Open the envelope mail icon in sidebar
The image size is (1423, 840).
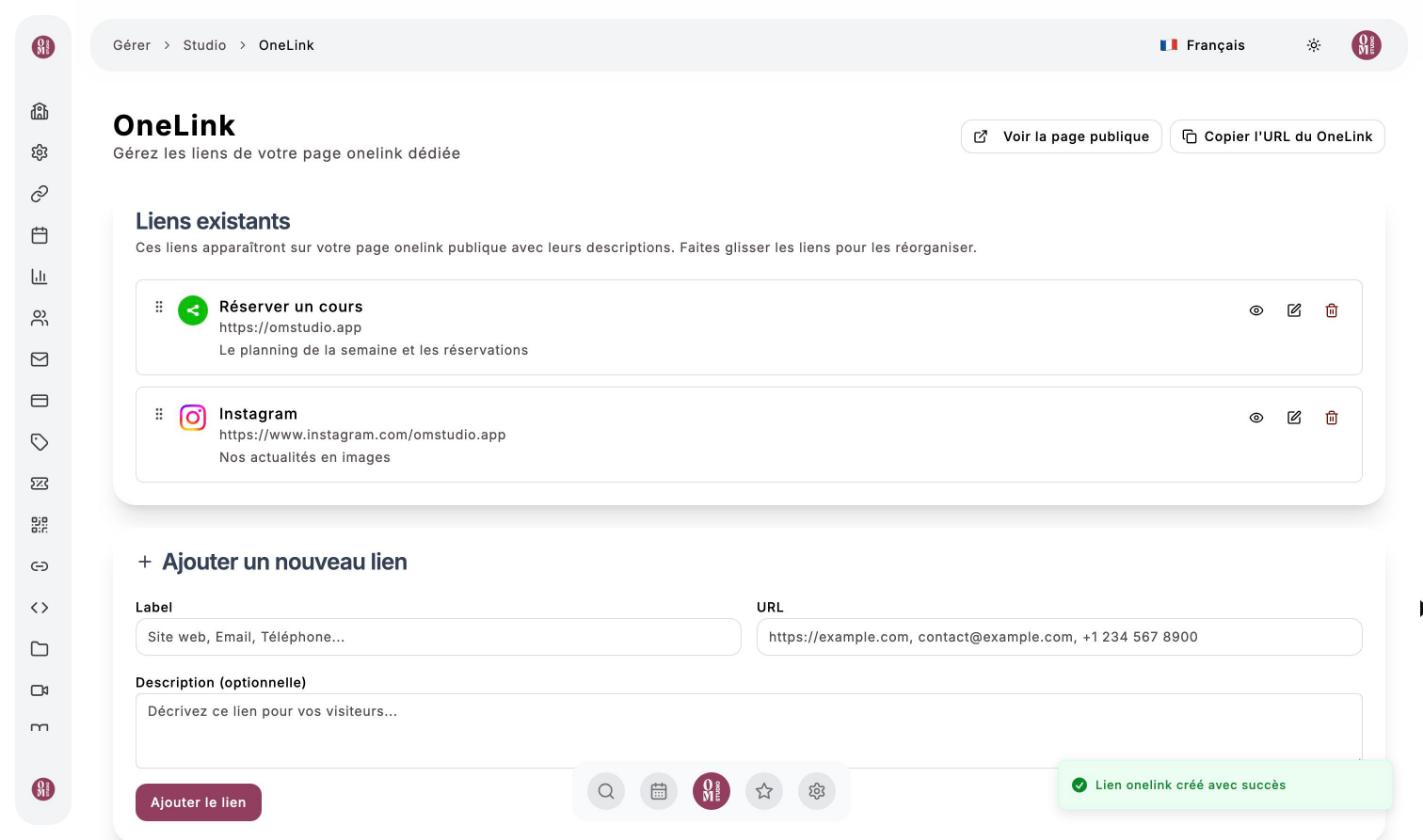pyautogui.click(x=40, y=359)
